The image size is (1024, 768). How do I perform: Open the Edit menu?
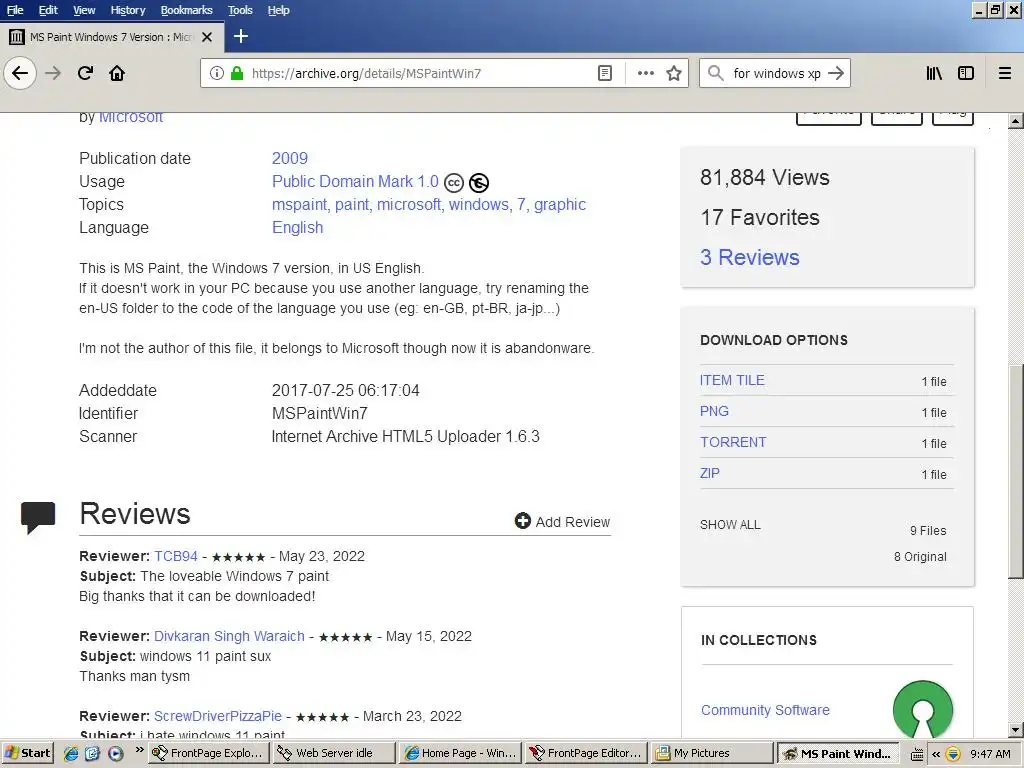[48, 10]
